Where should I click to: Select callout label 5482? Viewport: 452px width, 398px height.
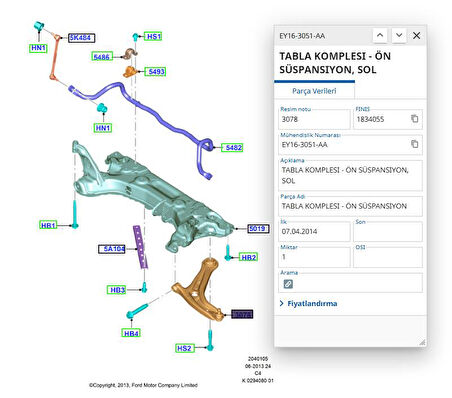pyautogui.click(x=232, y=147)
